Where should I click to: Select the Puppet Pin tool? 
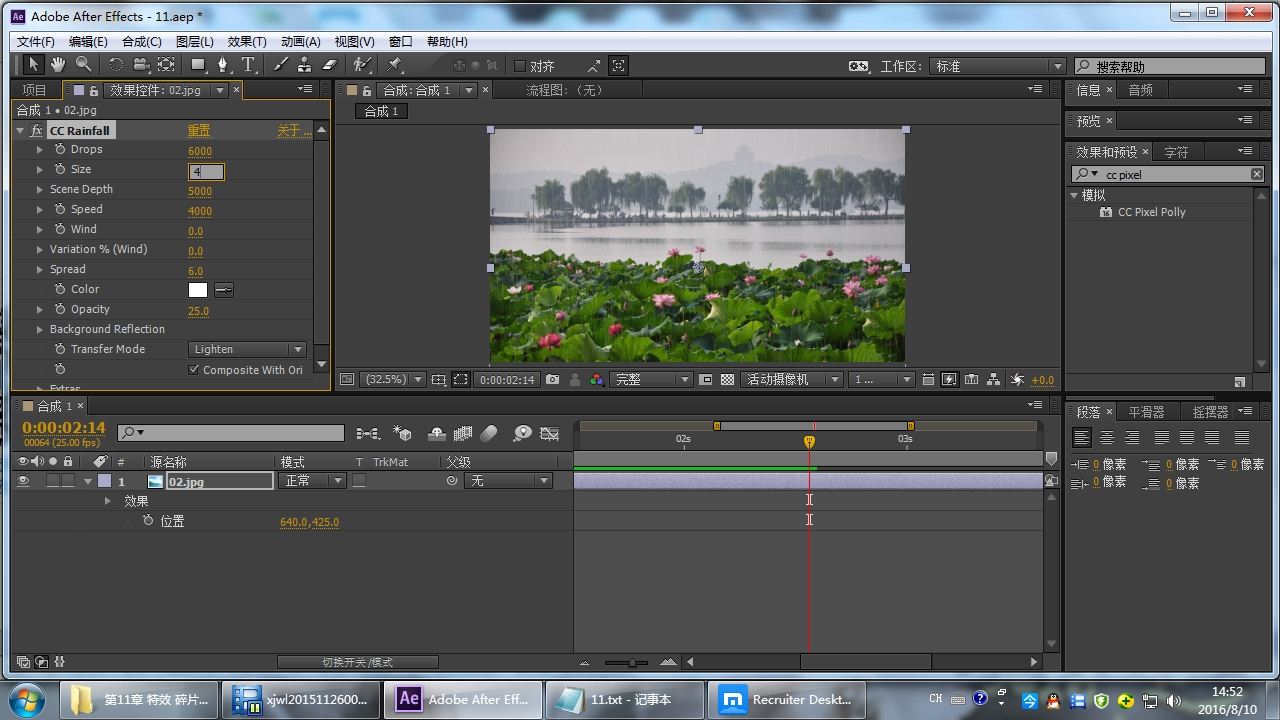395,65
